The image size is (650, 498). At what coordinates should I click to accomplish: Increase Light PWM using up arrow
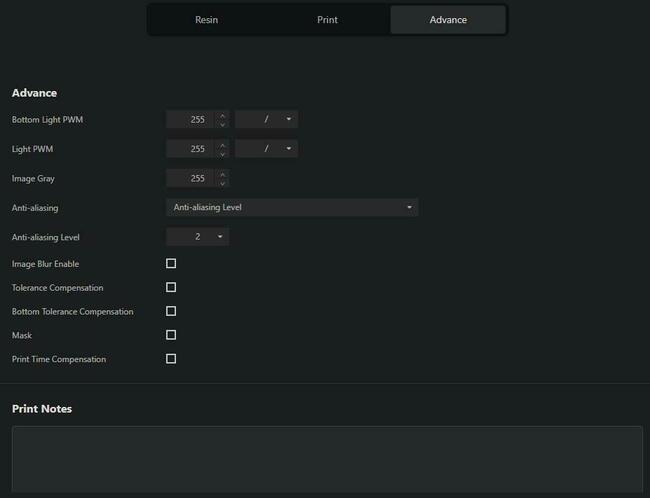coord(222,144)
